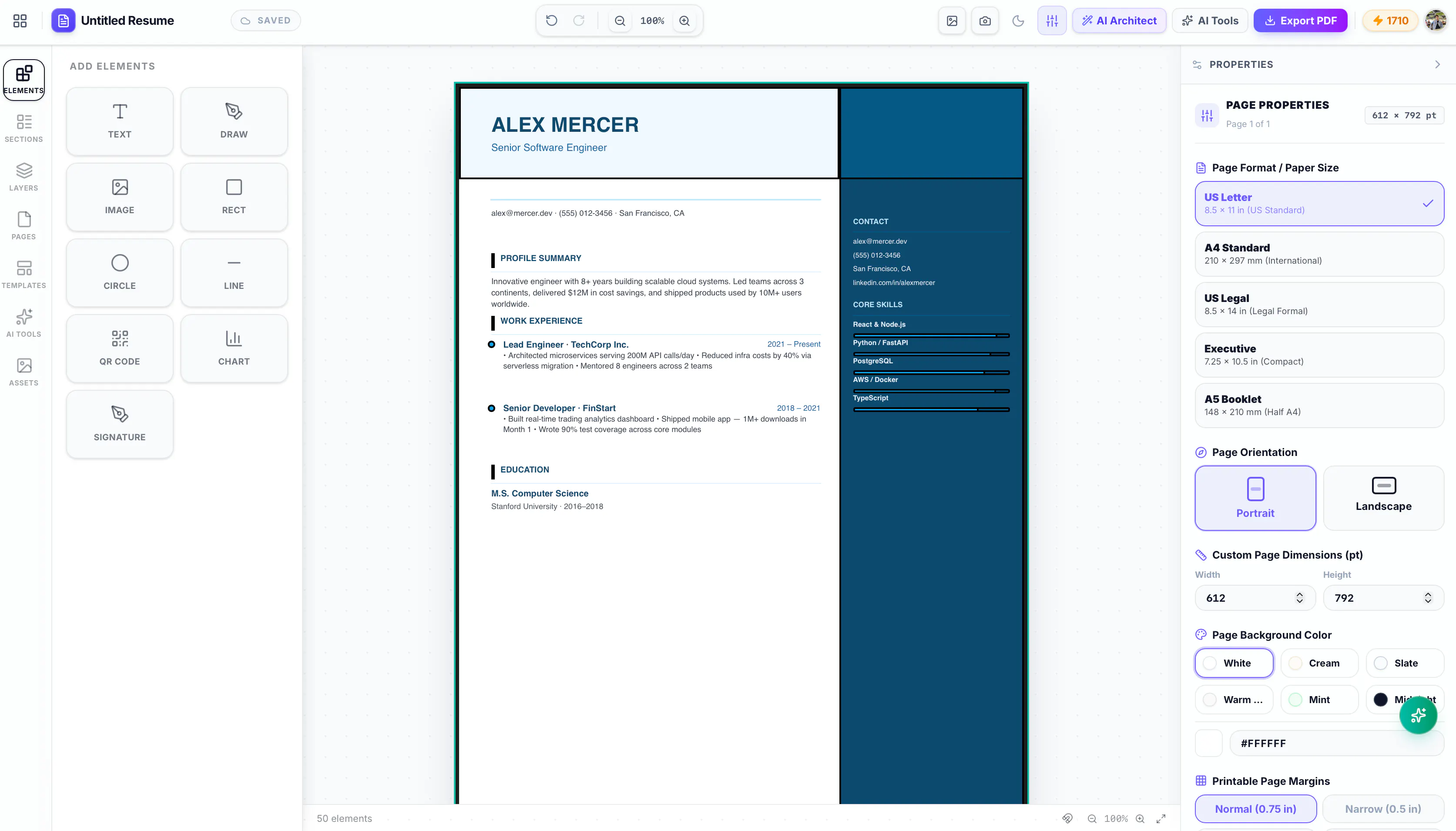Select White background color

click(x=1234, y=663)
